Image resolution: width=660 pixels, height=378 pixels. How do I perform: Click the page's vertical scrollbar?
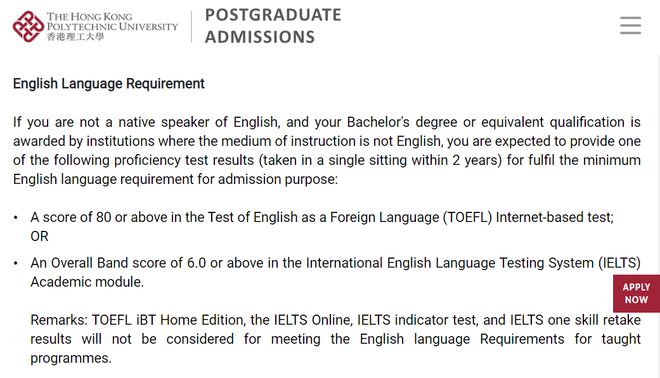tap(658, 215)
